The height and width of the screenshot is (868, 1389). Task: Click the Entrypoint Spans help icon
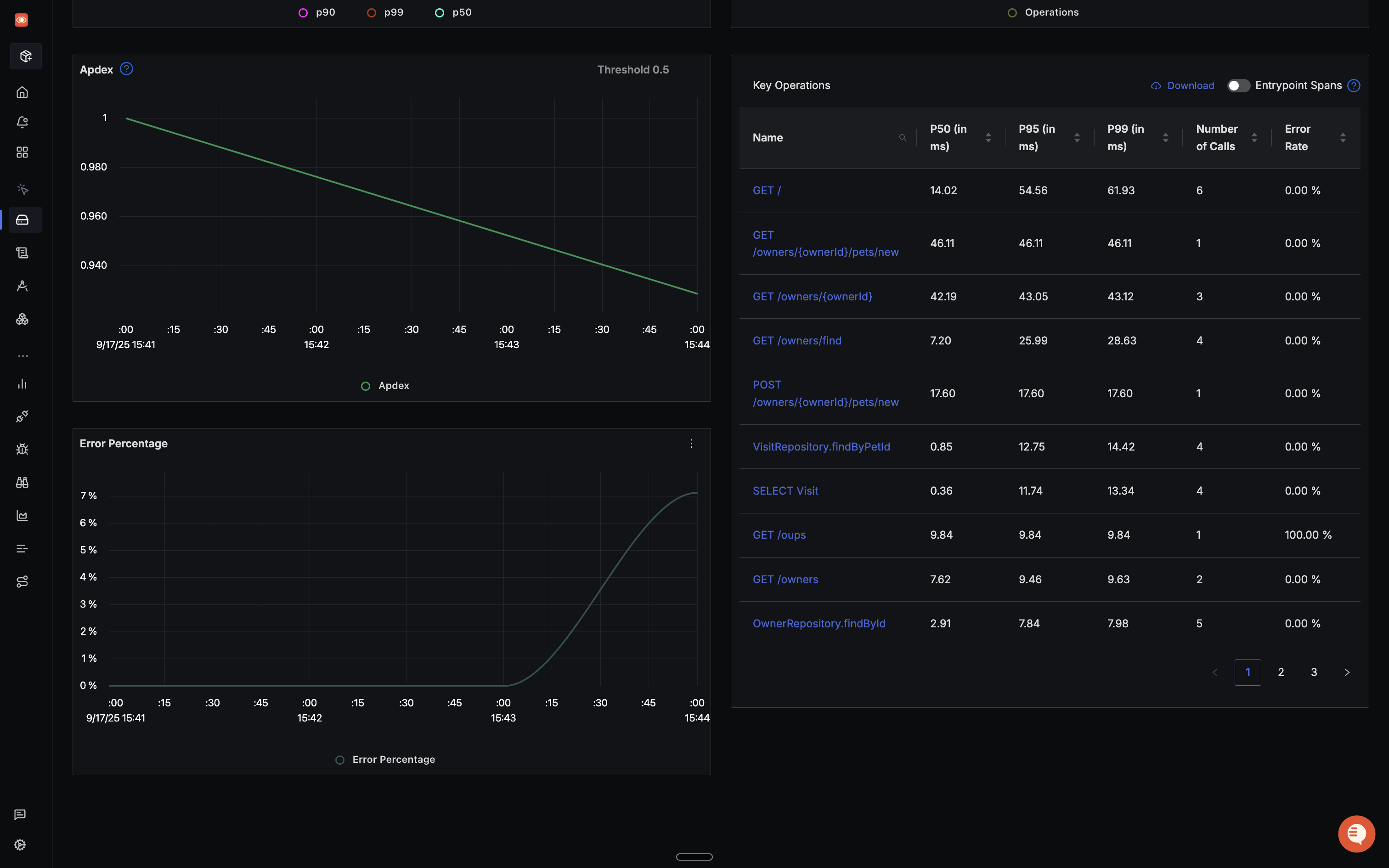point(1354,85)
